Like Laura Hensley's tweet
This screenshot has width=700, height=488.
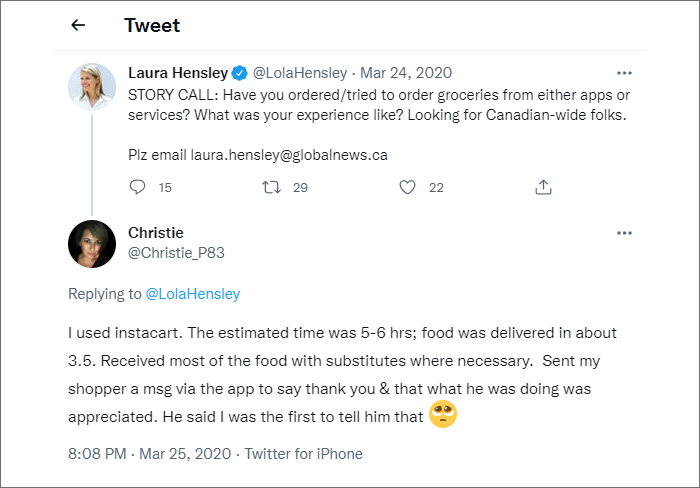coord(407,187)
